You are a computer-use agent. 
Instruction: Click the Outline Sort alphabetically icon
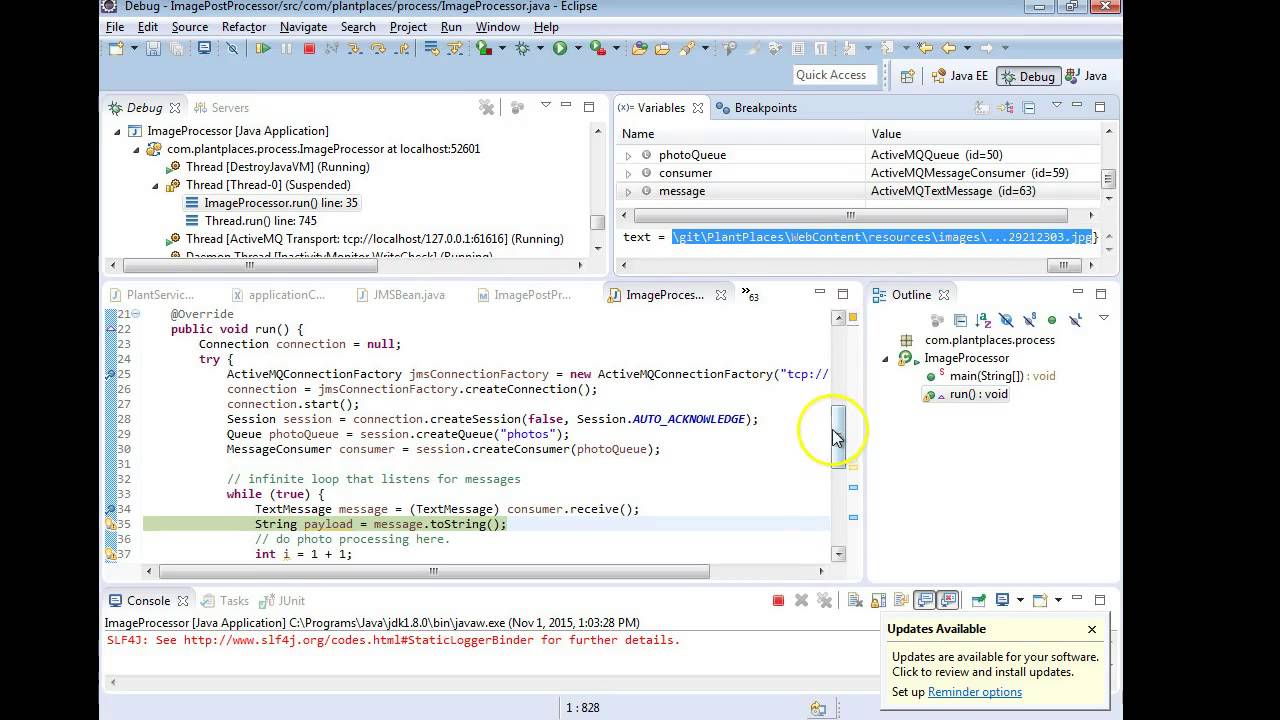[x=983, y=320]
